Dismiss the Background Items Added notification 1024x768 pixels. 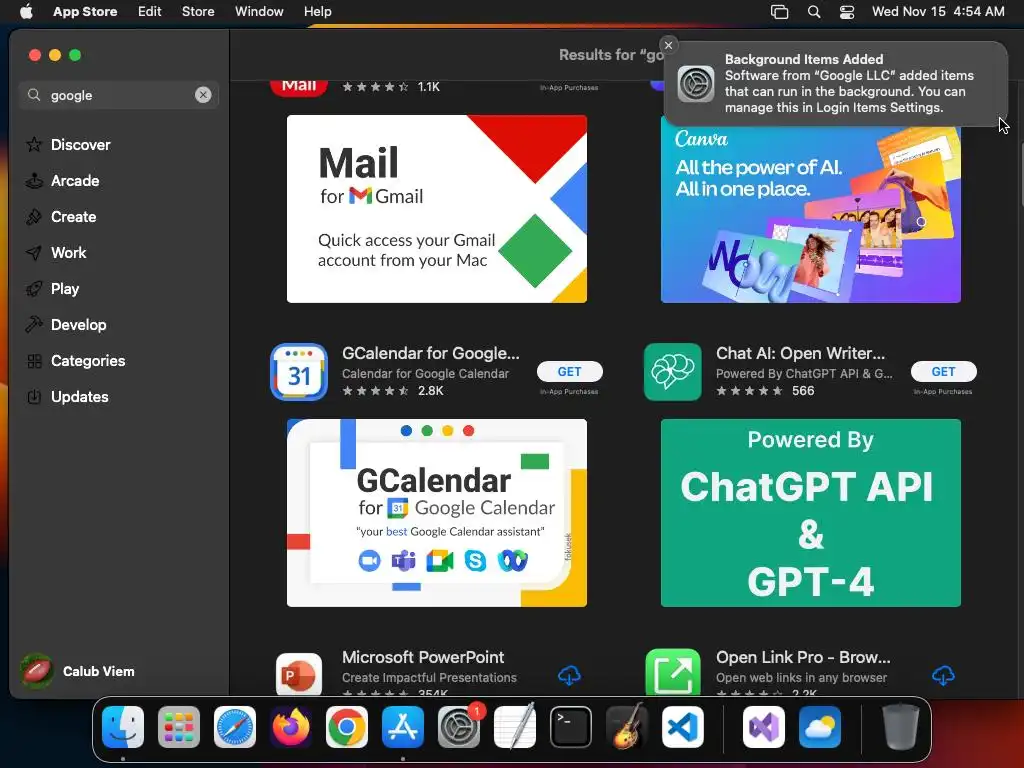[668, 45]
